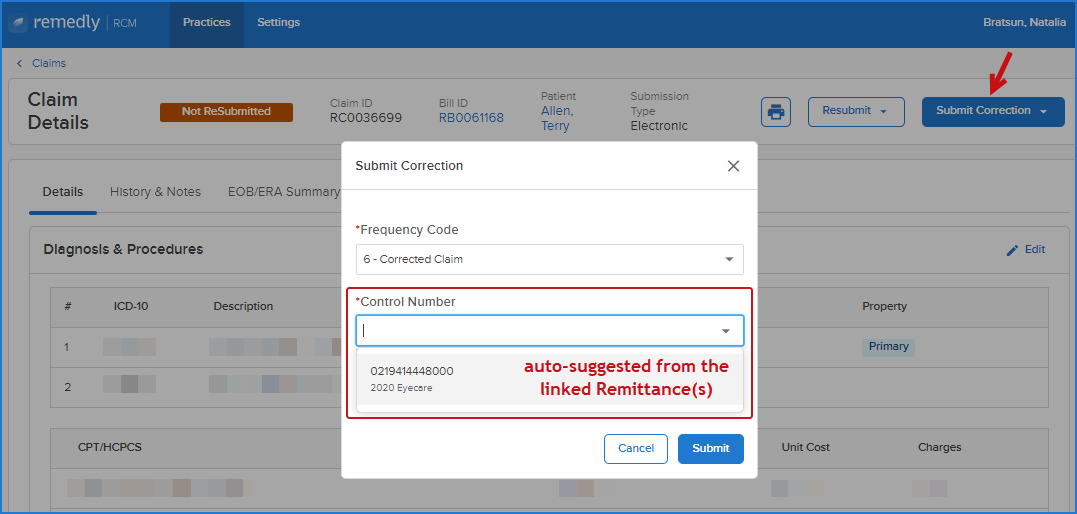This screenshot has width=1077, height=514.
Task: Switch to the History & Notes tab
Action: point(155,192)
